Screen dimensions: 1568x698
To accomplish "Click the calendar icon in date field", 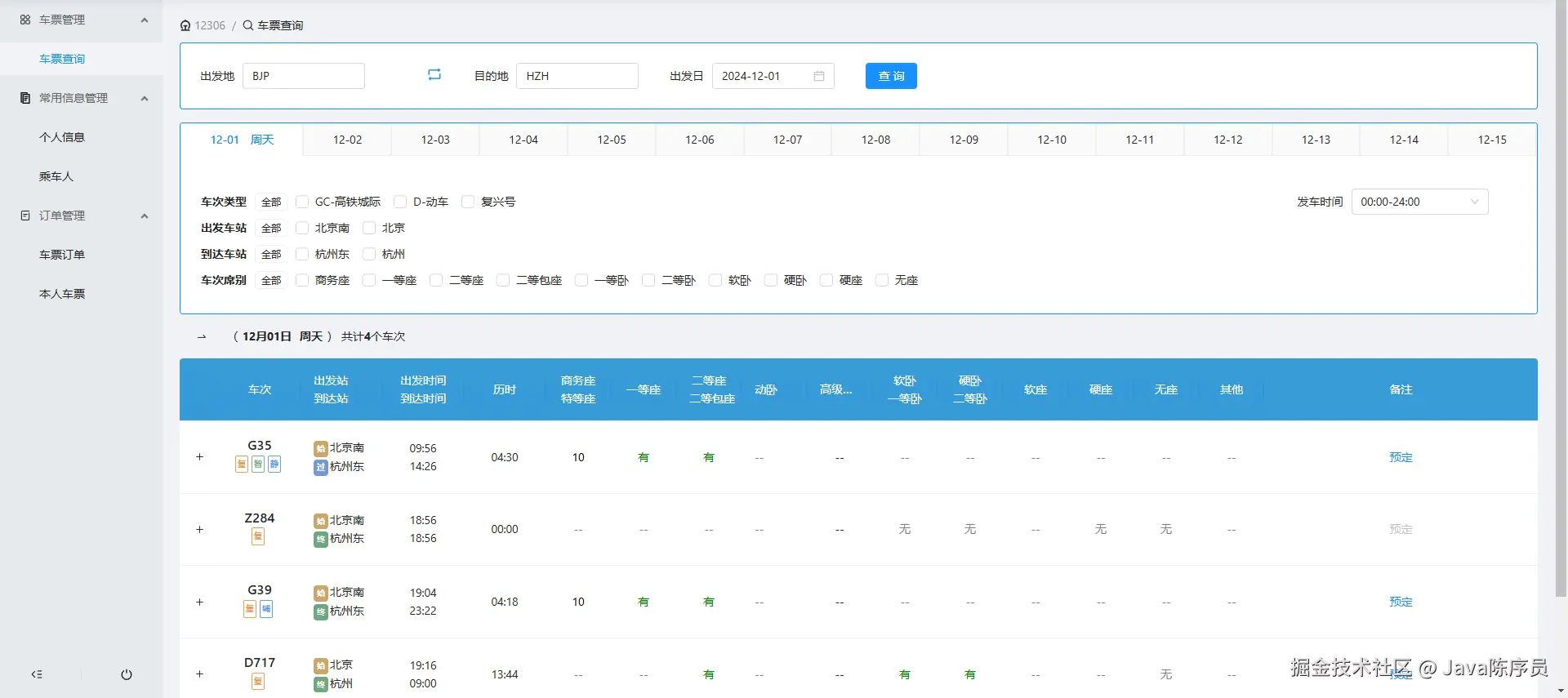I will 818,76.
